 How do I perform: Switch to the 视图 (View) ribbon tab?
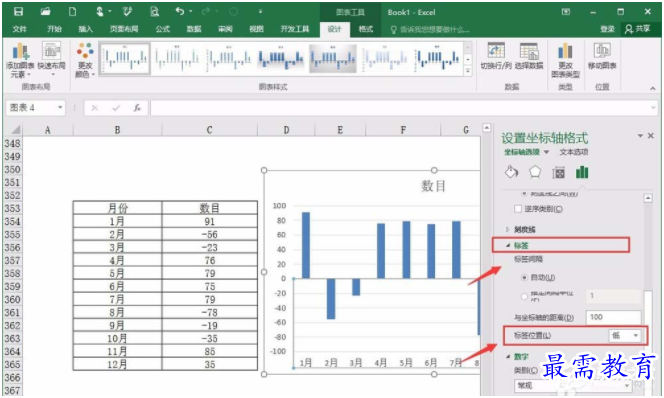click(x=256, y=29)
